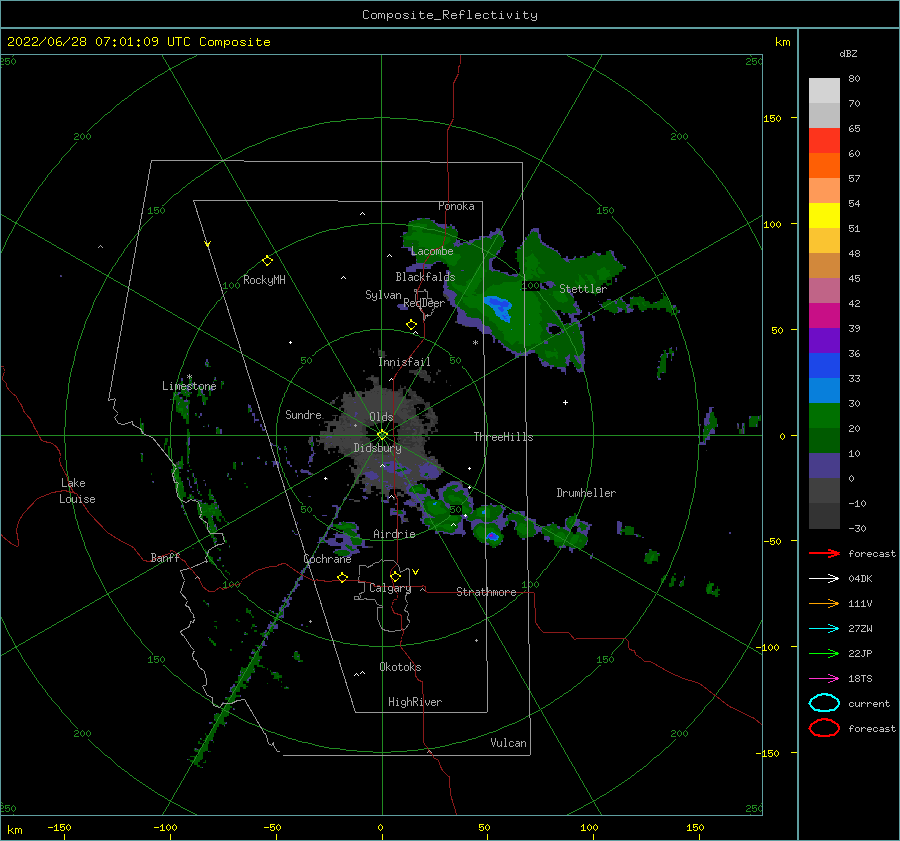Viewport: 900px width, 841px height.
Task: Click the dark orange 60 dBZ swatch
Action: (824, 166)
